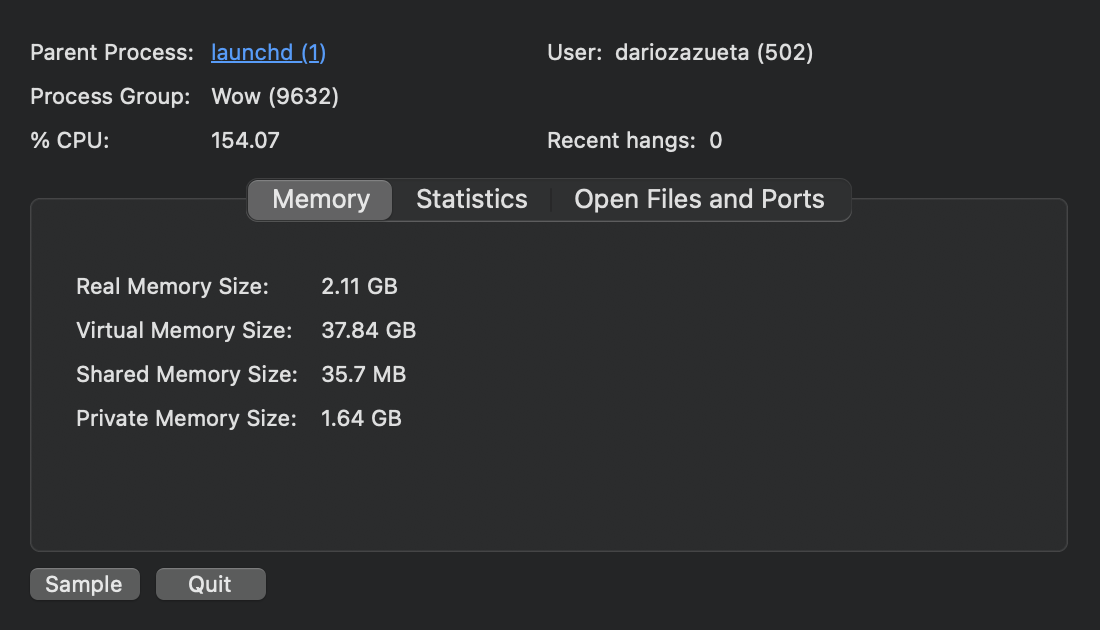This screenshot has width=1100, height=630.
Task: Click the Shared Memory Size label
Action: point(187,375)
